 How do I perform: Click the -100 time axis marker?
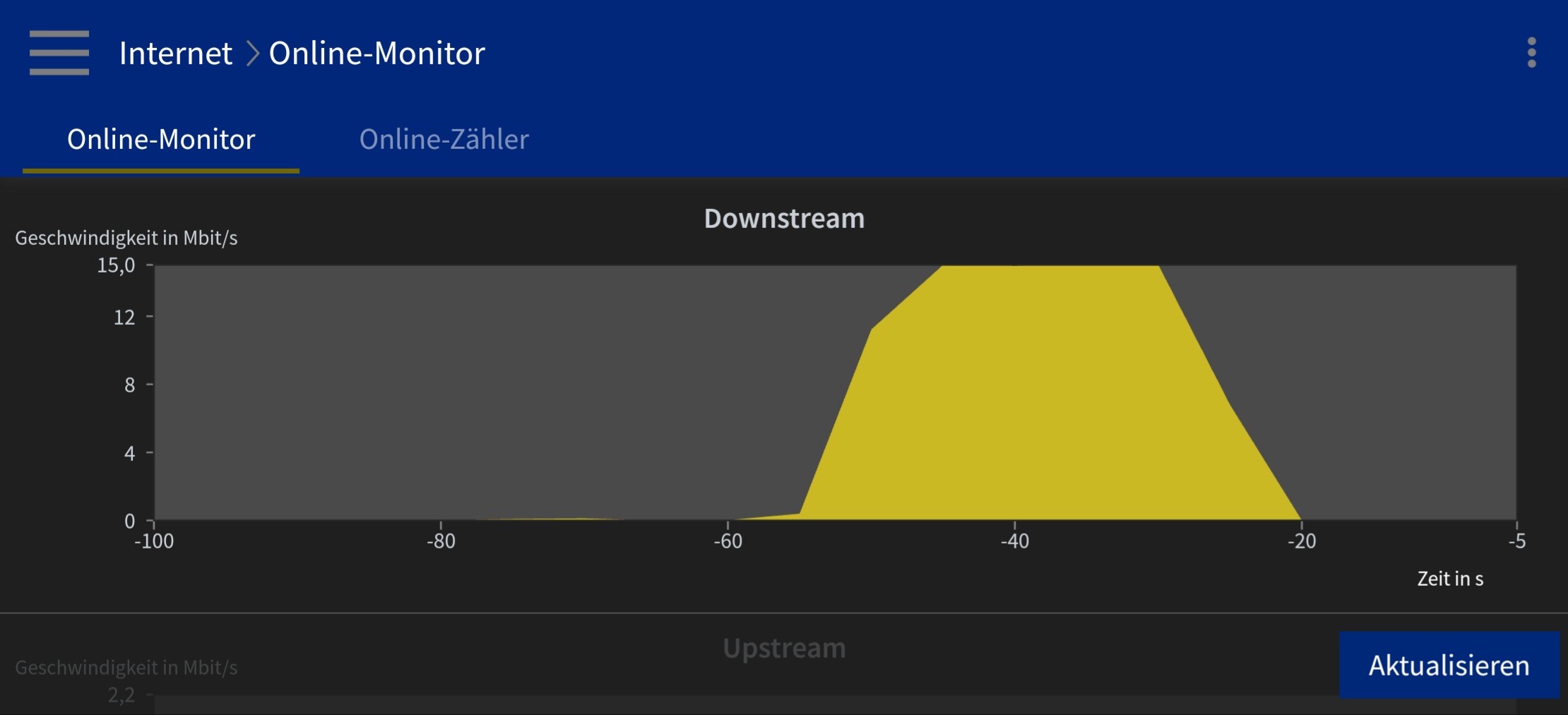coord(154,541)
